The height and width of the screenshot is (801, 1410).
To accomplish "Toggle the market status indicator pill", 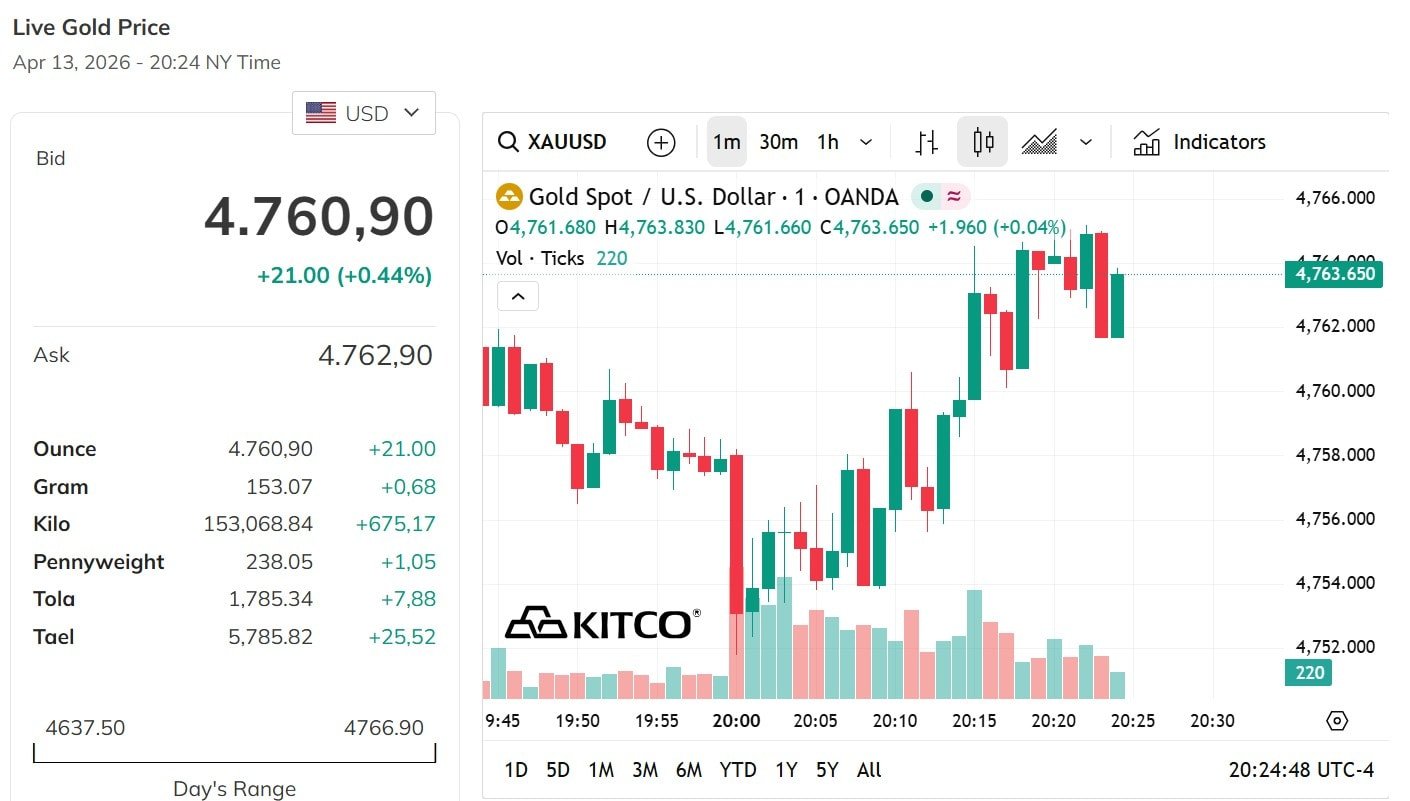I will [x=940, y=197].
